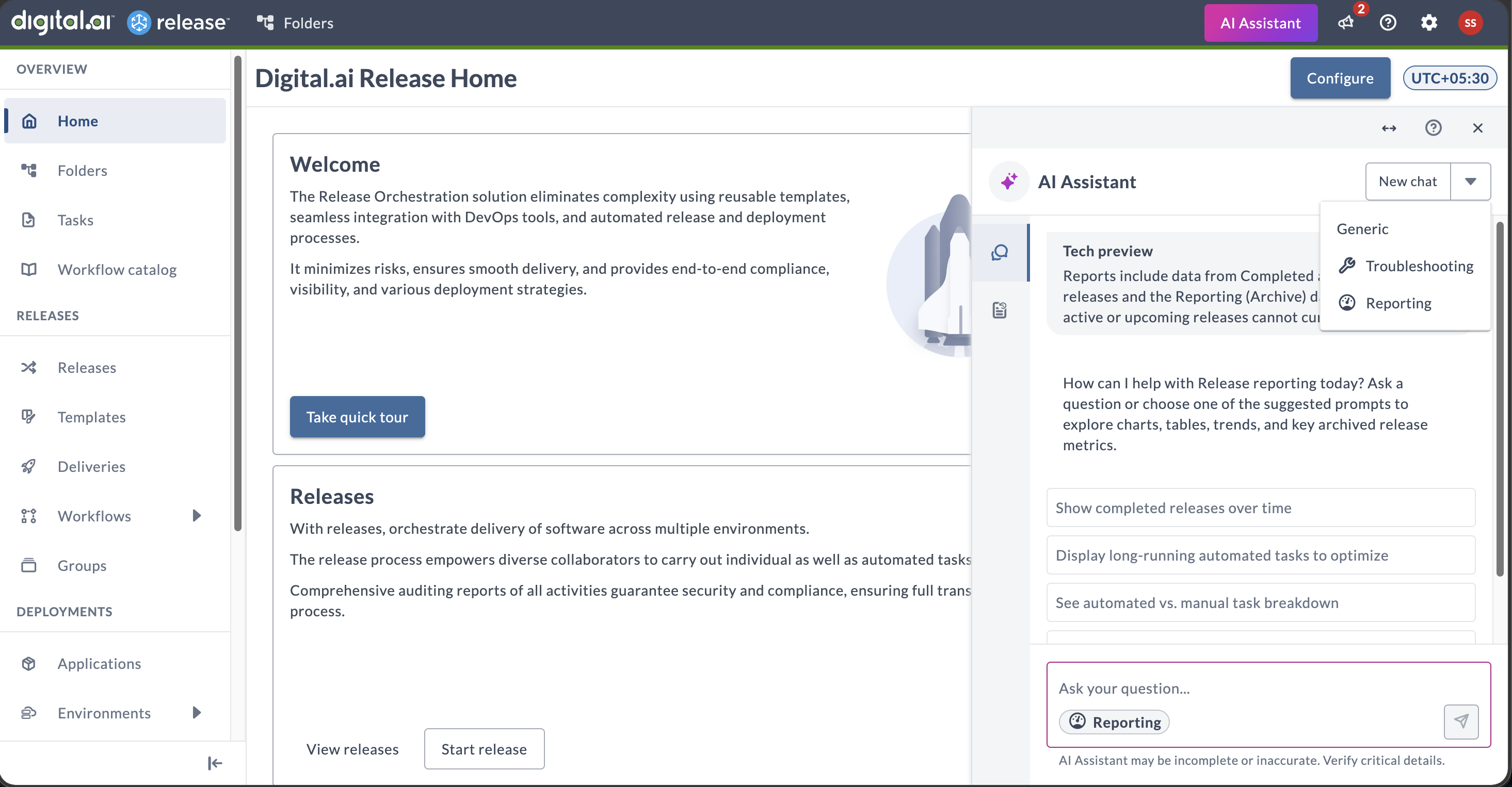Click the wrench icon beside Troubleshooting
Viewport: 1512px width, 787px height.
pos(1346,266)
